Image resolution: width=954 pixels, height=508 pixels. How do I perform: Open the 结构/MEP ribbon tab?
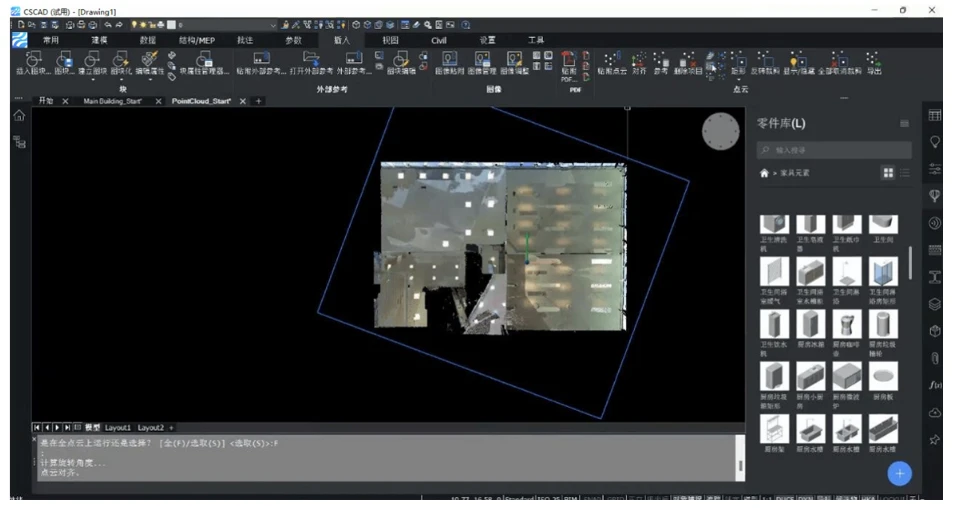[x=197, y=40]
